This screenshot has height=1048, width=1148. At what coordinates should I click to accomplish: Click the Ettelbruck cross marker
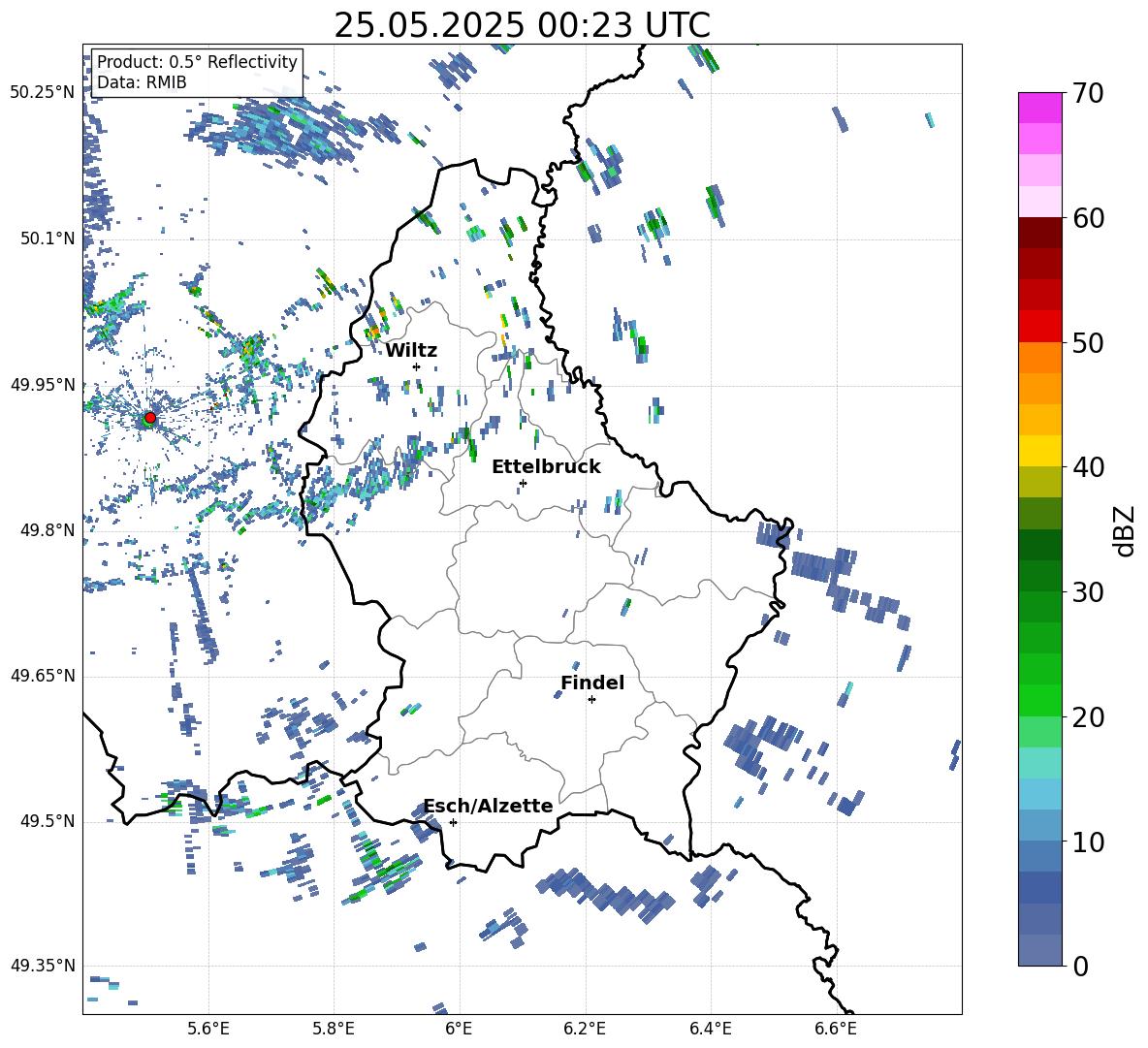coord(523,483)
